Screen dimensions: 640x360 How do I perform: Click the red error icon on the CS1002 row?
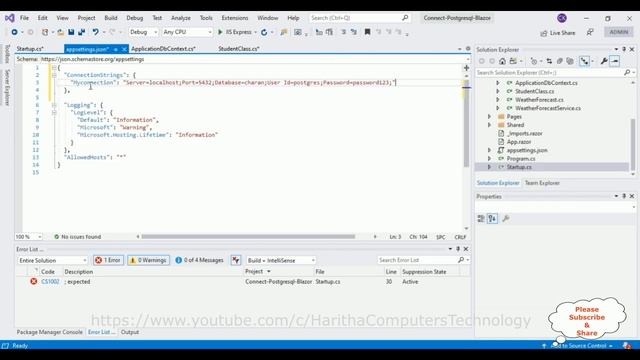click(x=34, y=282)
